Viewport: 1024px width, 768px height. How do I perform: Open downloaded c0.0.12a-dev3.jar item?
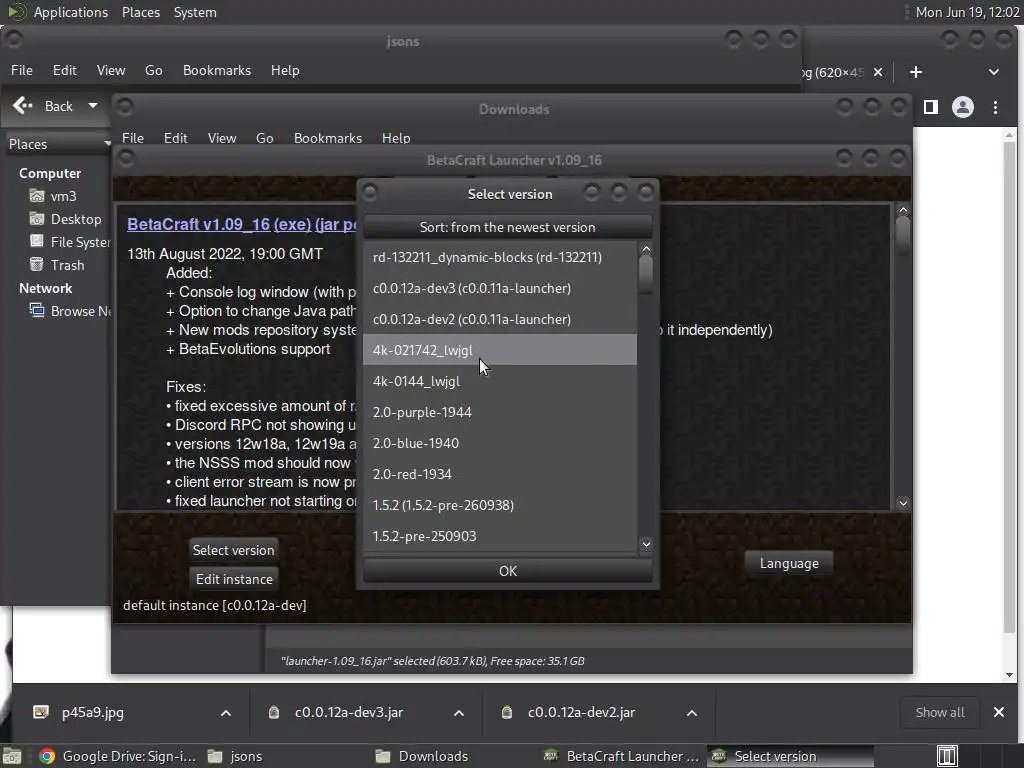click(x=349, y=712)
